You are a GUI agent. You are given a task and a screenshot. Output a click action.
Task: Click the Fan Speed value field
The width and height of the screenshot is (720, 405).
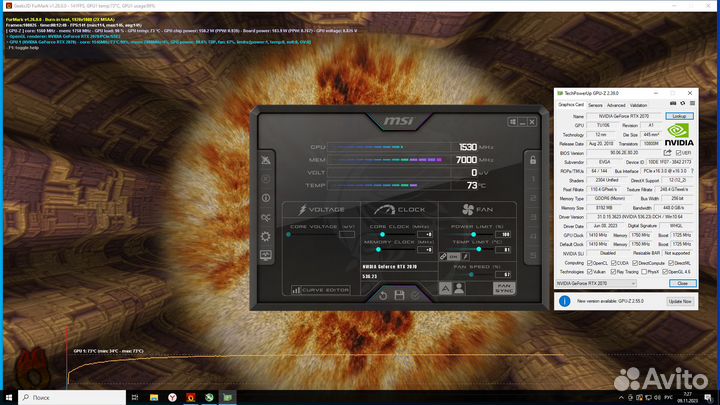pyautogui.click(x=503, y=274)
